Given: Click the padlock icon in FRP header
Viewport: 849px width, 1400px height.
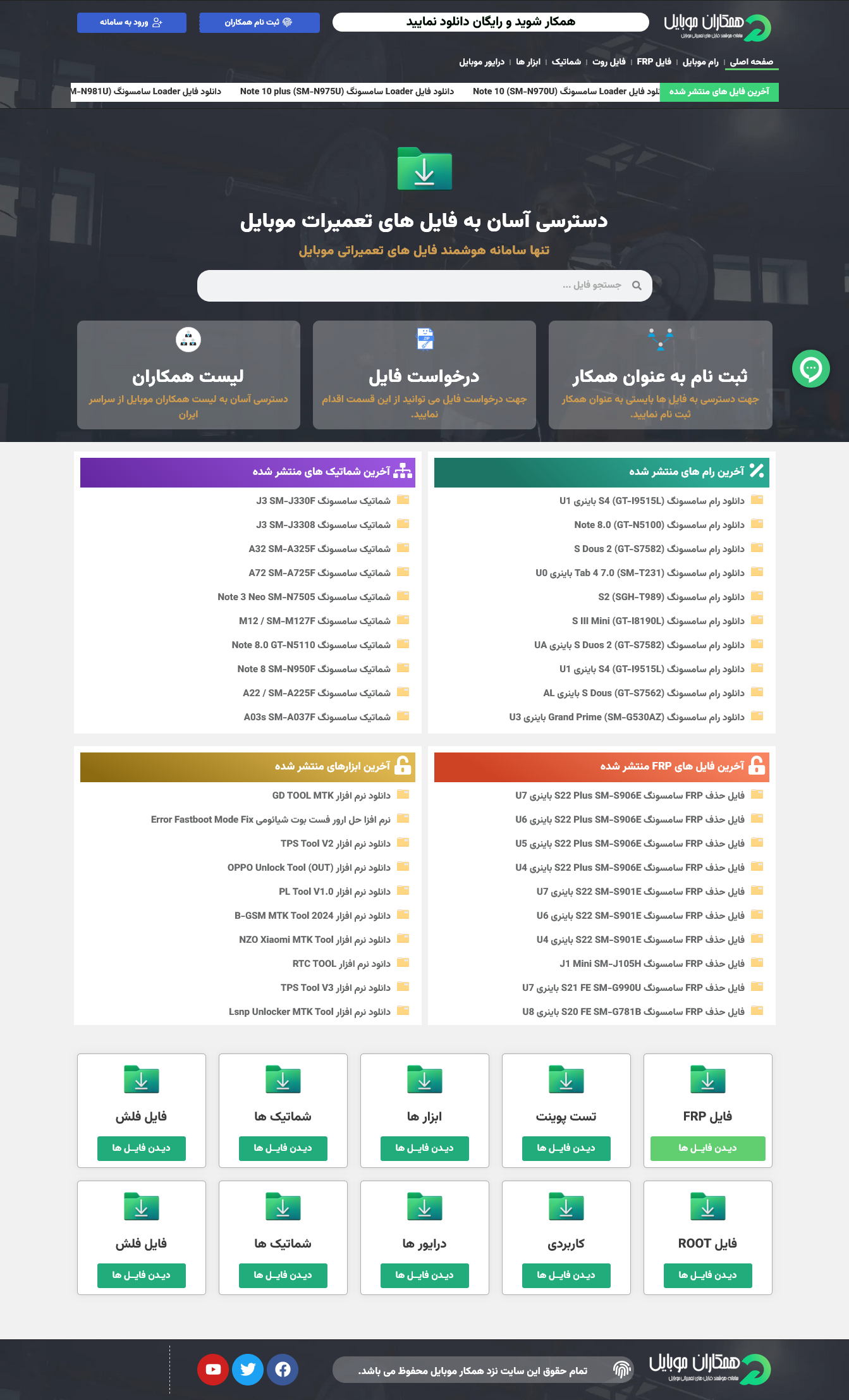Looking at the screenshot, I should (x=757, y=765).
